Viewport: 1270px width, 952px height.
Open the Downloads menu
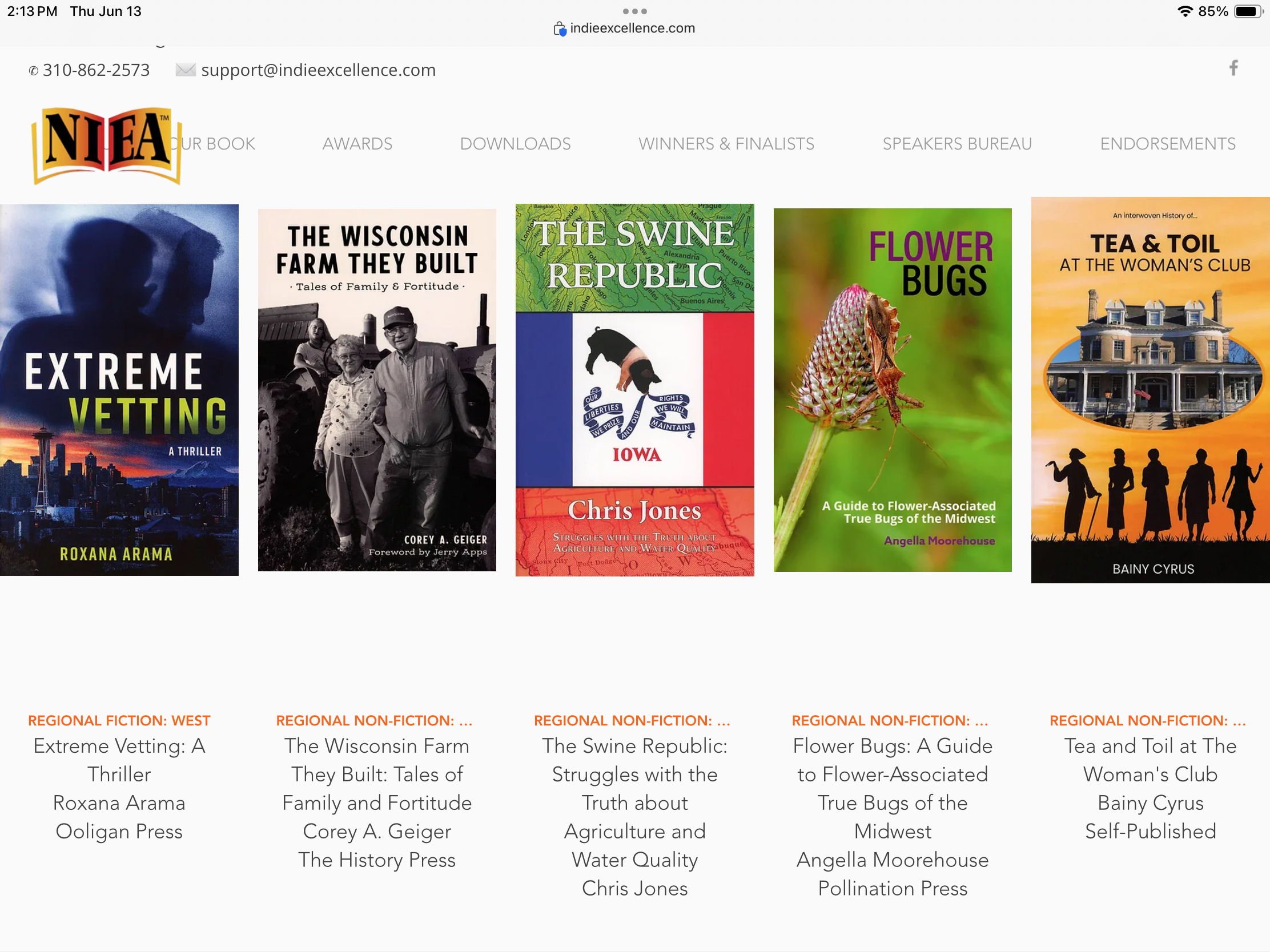tap(515, 143)
